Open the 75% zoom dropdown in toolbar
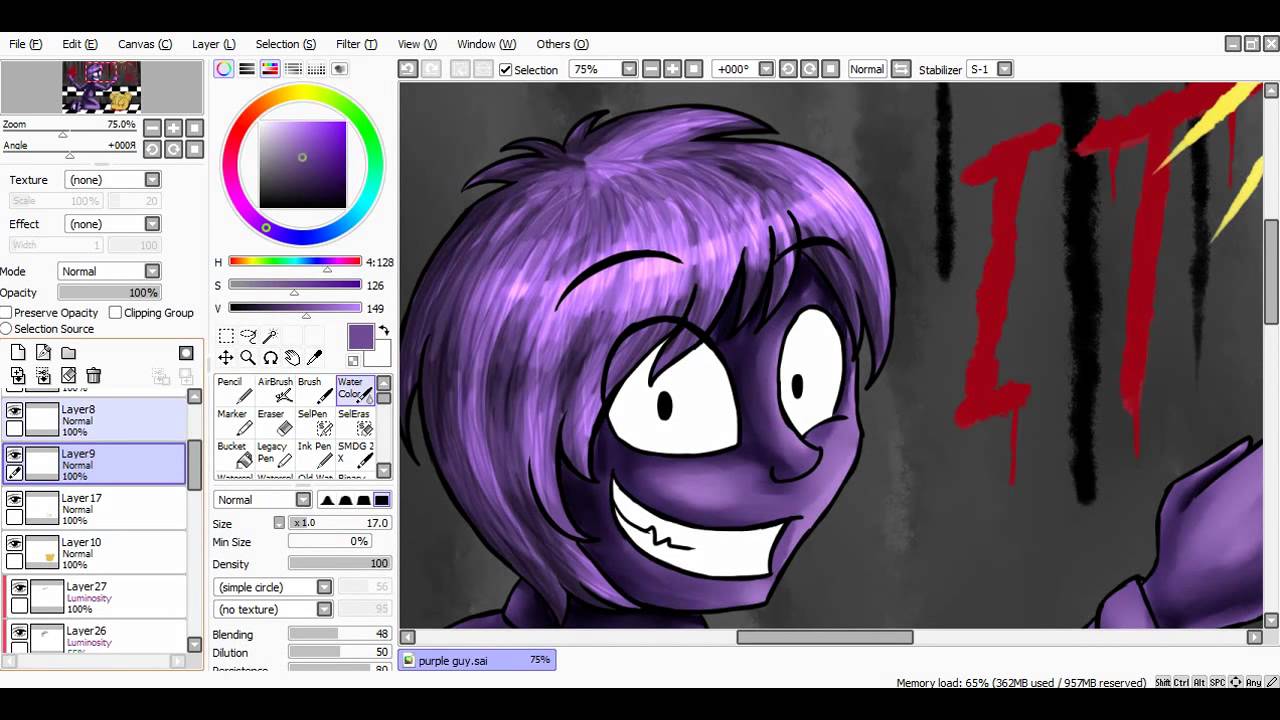 click(x=603, y=69)
